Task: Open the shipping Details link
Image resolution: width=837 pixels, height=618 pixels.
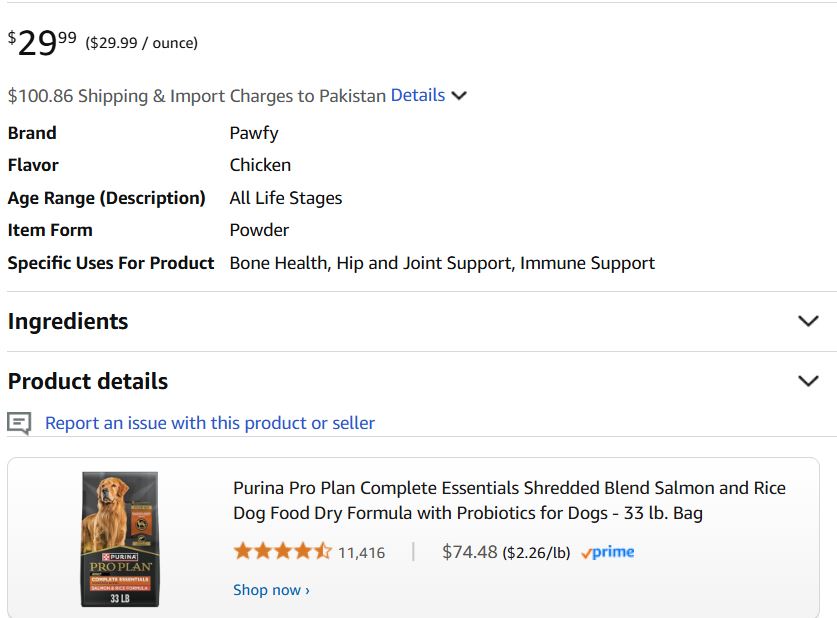Action: (418, 96)
